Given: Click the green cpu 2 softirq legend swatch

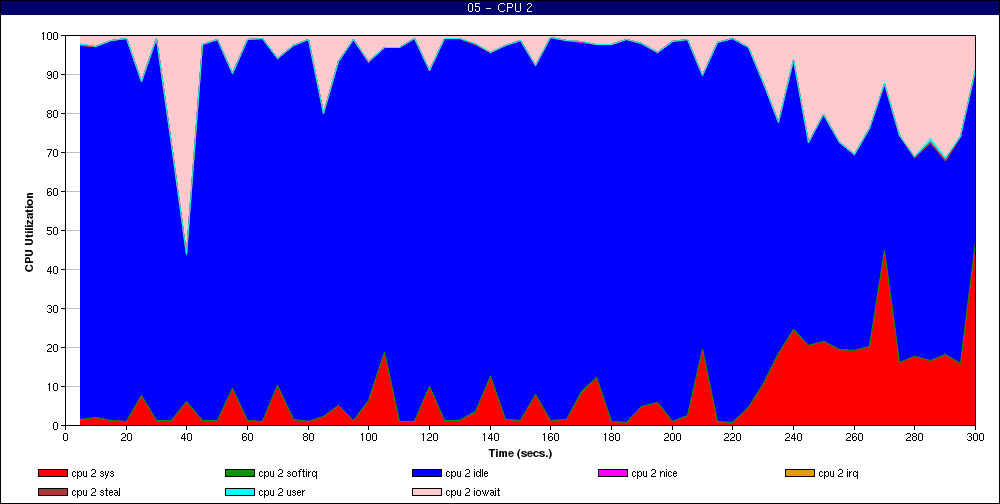Looking at the screenshot, I should point(240,473).
